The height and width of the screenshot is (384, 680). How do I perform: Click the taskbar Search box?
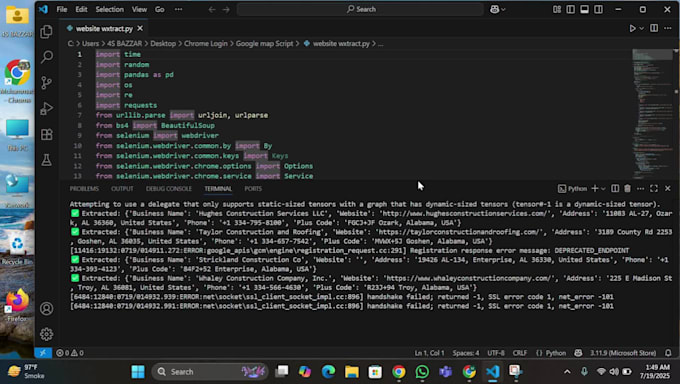coord(210,371)
